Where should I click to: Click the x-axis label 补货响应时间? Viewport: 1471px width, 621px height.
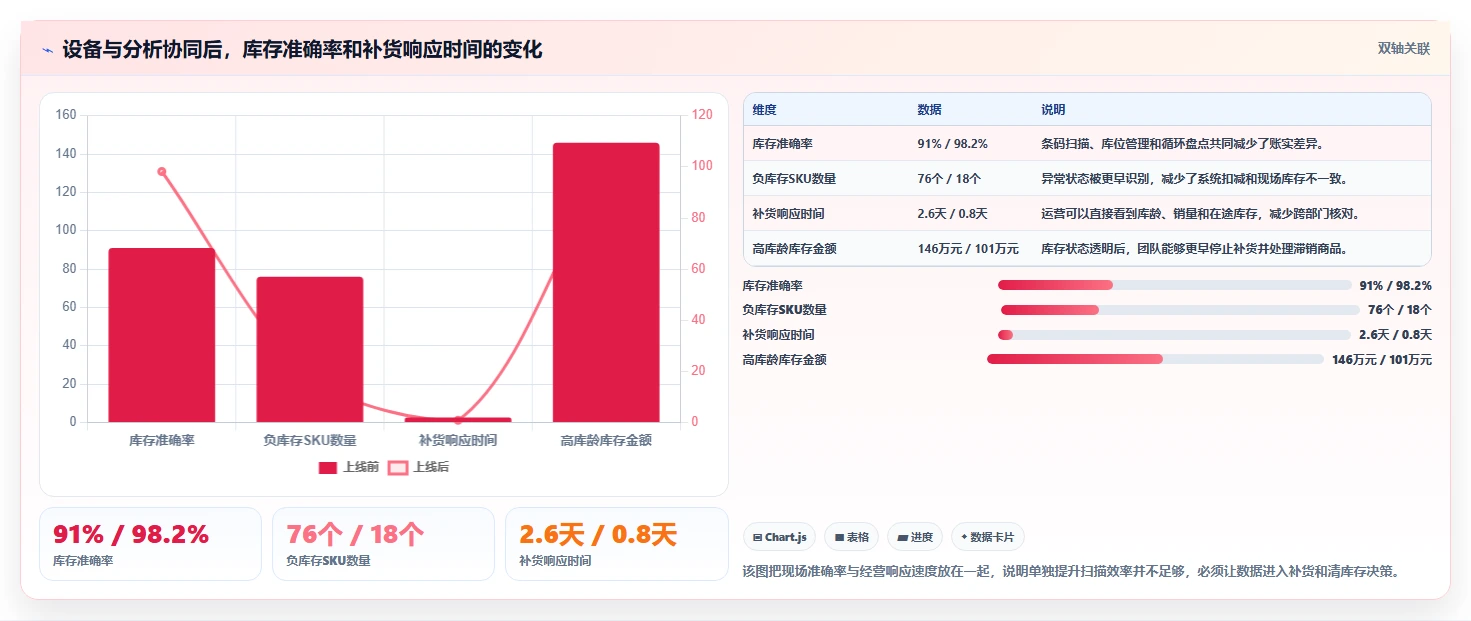point(458,440)
